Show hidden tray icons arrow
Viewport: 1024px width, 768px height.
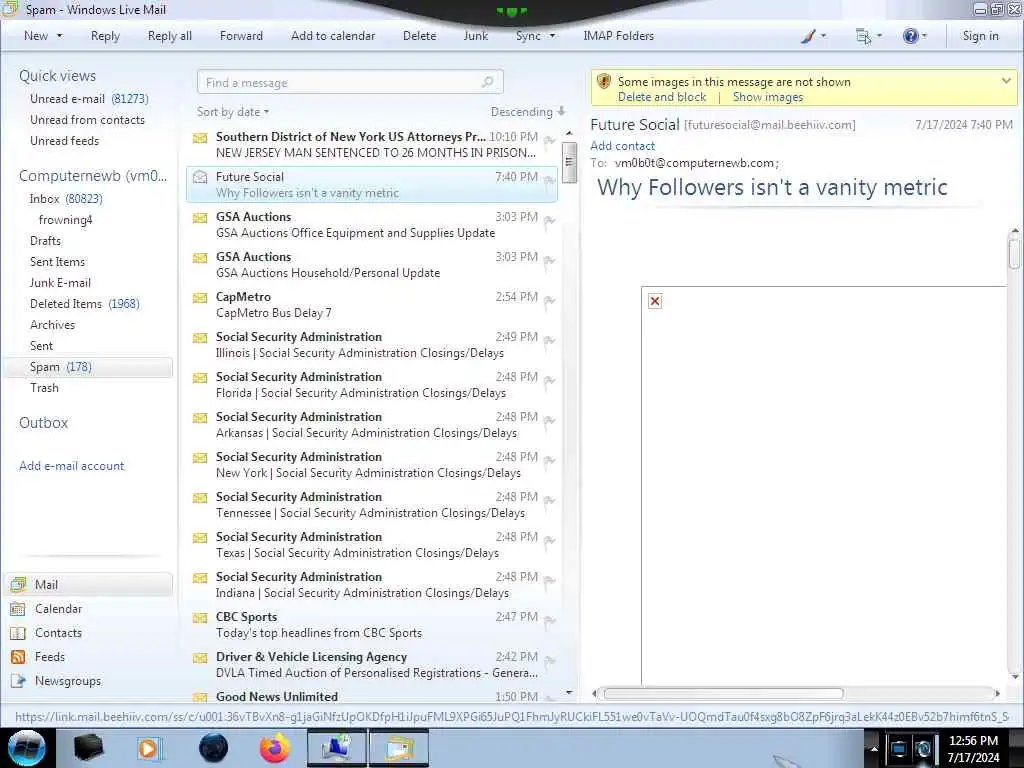[874, 748]
